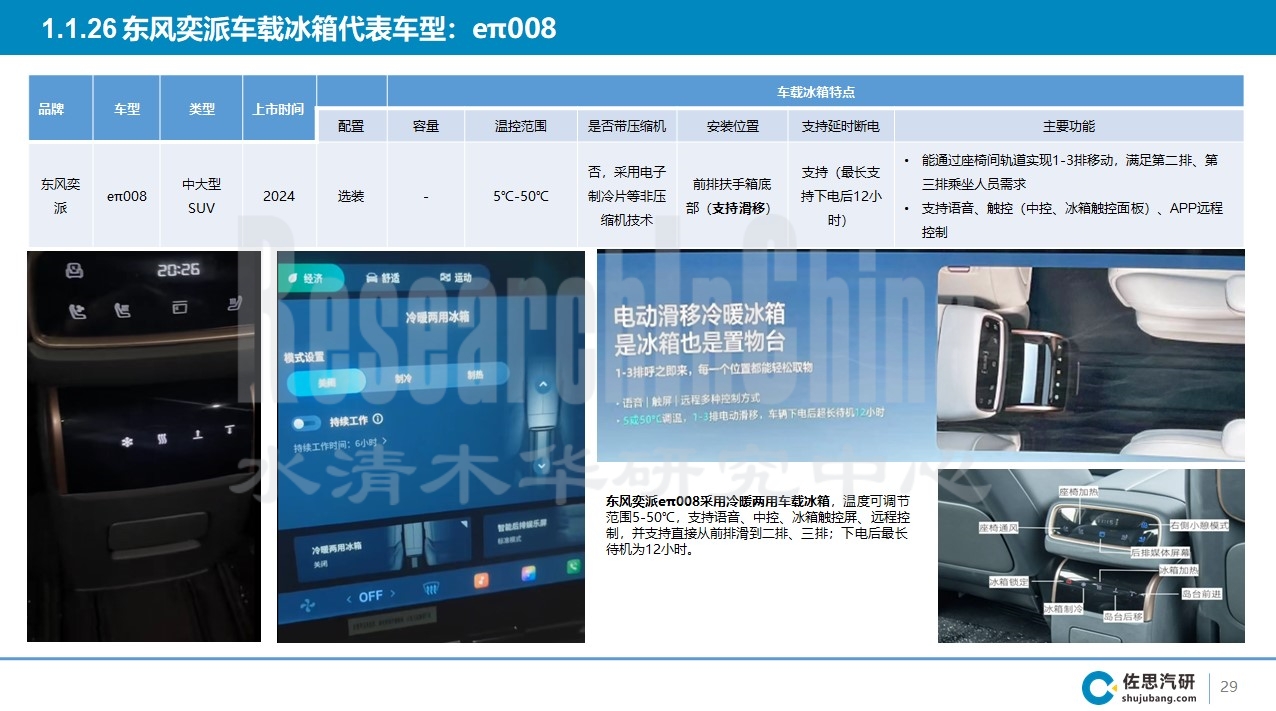Click the 座椅加热 callout label
Screen dimensions: 1276x711
point(1080,492)
